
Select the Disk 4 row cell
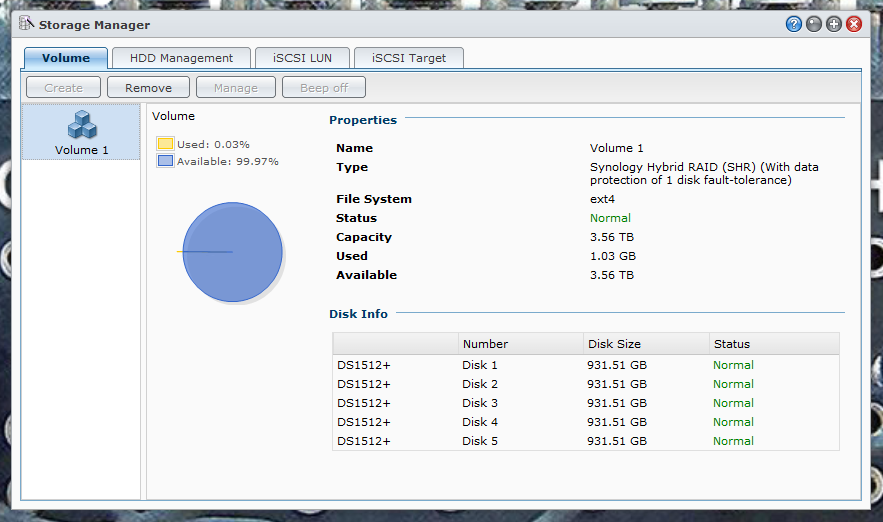(x=480, y=422)
